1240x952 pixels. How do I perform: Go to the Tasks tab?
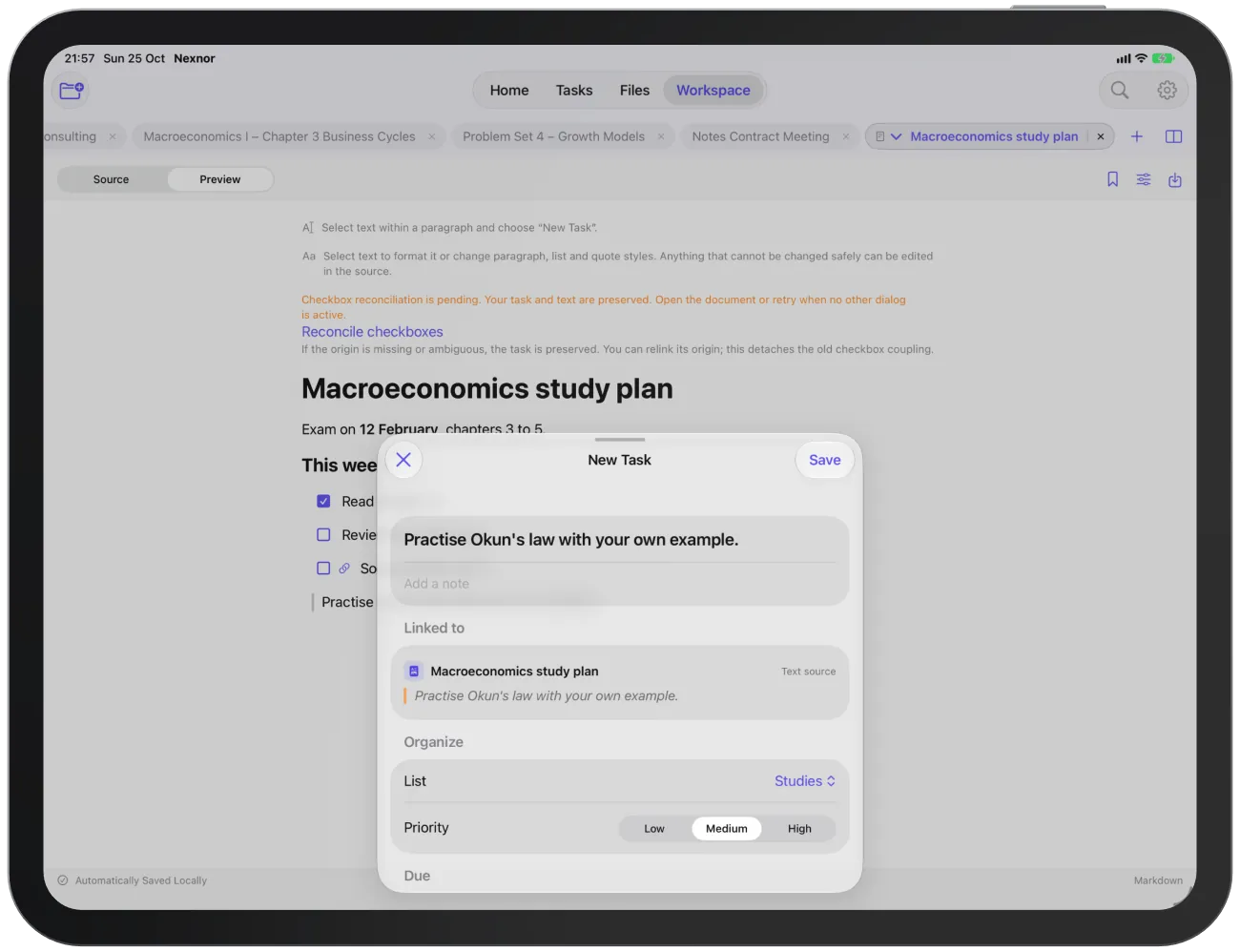[x=574, y=91]
